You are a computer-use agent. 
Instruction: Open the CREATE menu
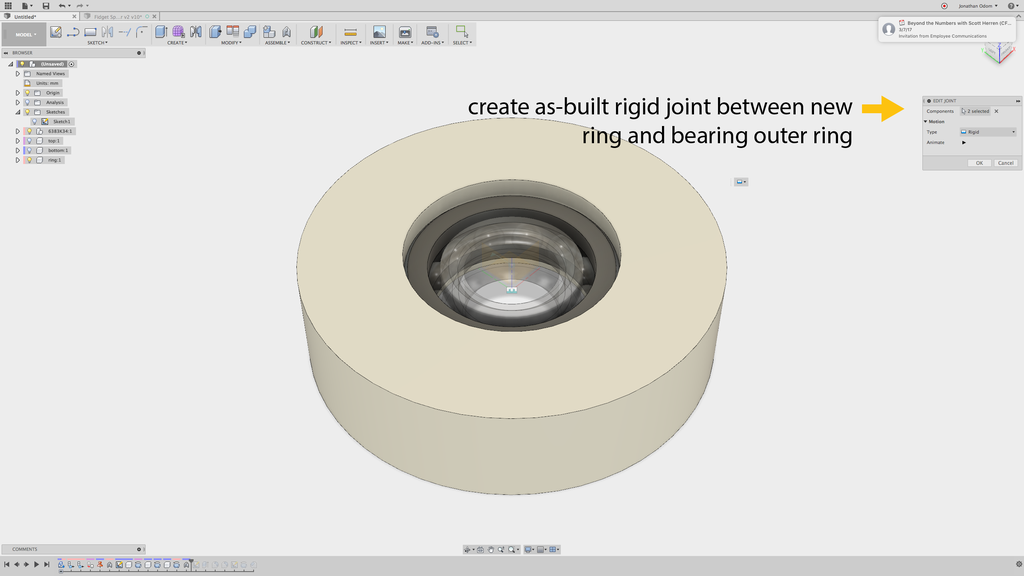(177, 43)
